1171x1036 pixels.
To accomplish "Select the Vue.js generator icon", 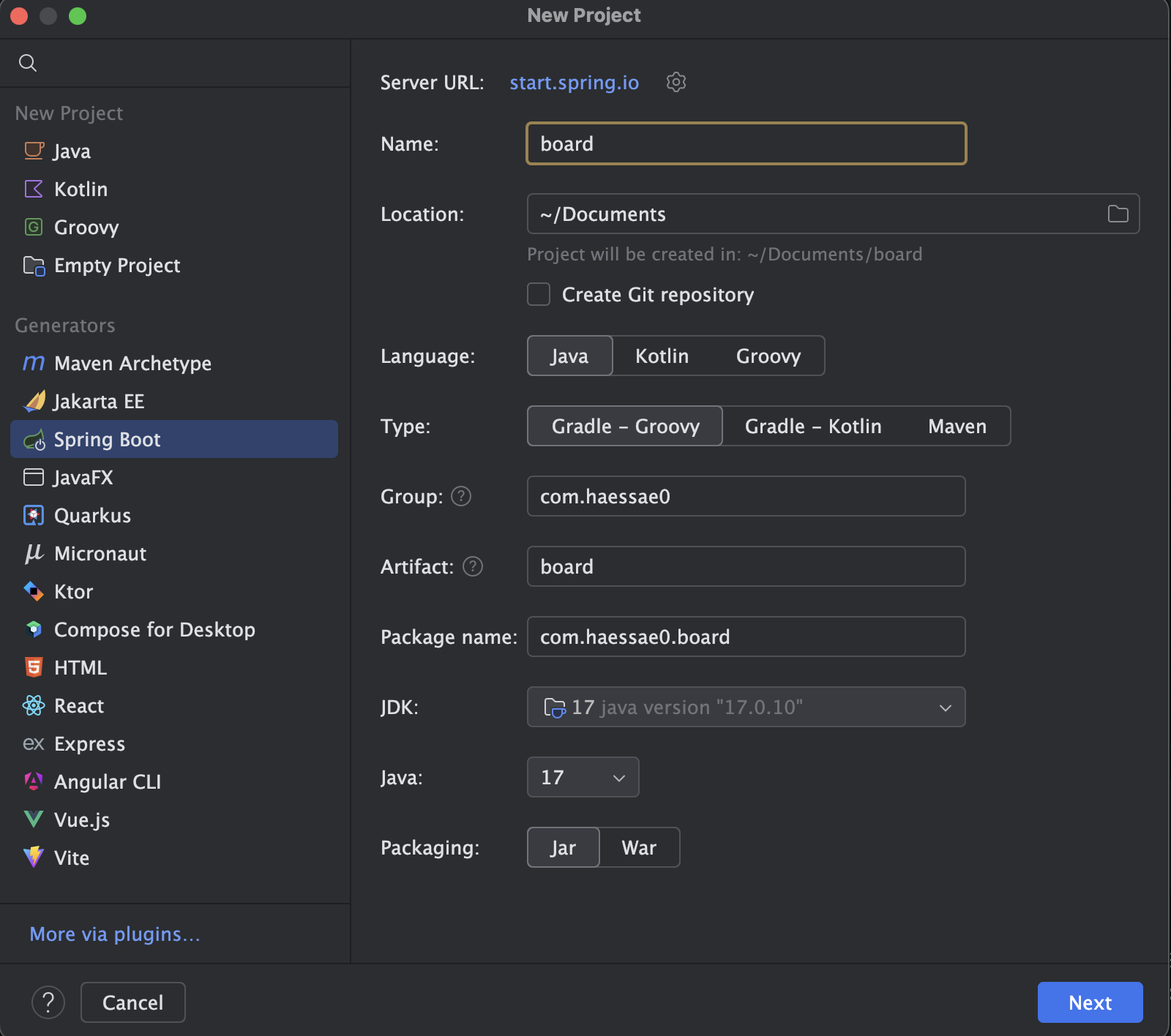I will point(34,819).
